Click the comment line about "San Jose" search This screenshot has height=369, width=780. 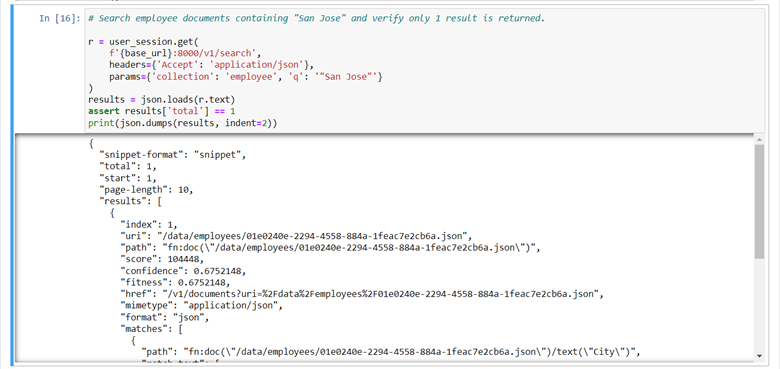click(316, 18)
